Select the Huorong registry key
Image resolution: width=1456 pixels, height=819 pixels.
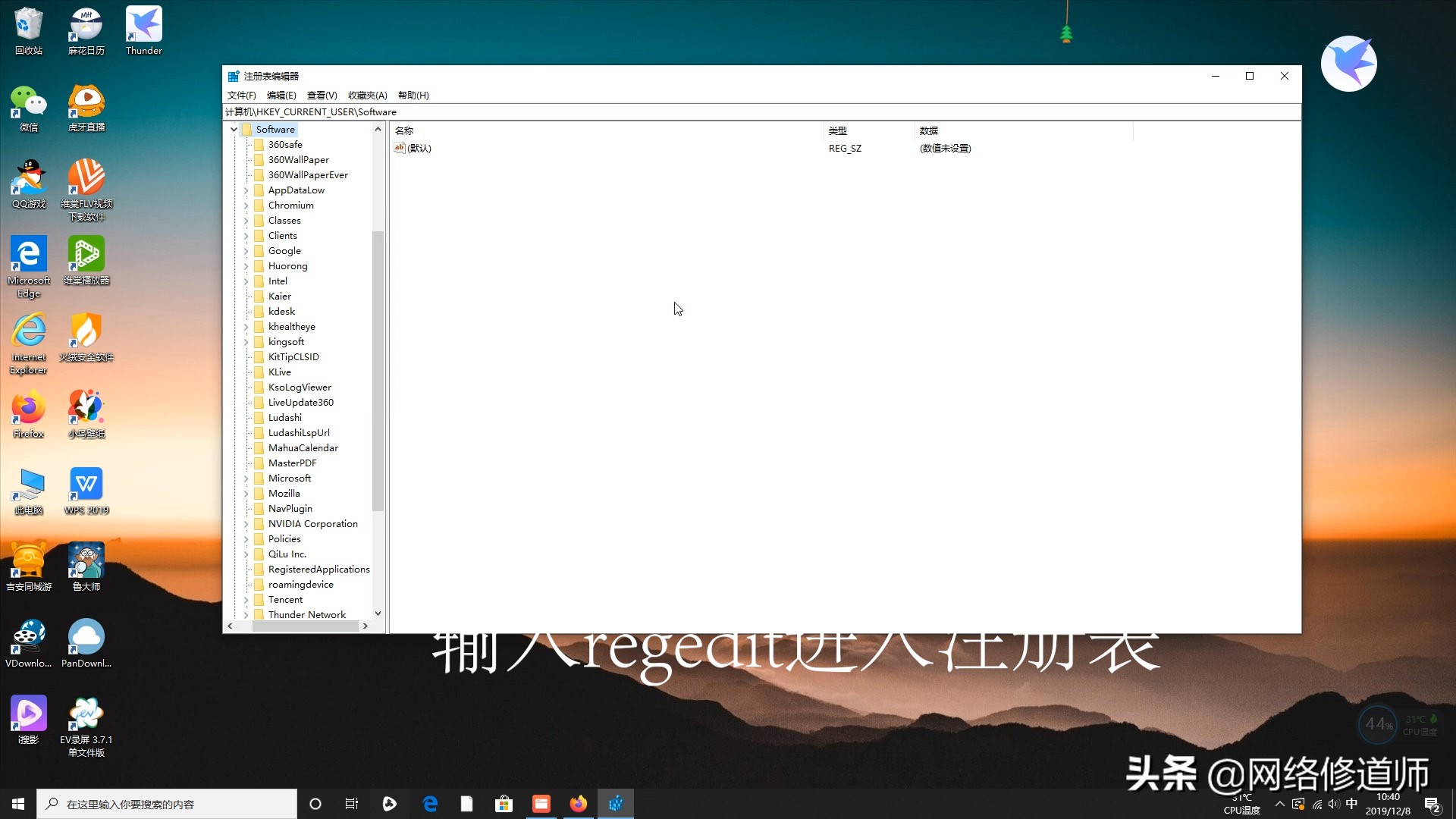pos(288,265)
